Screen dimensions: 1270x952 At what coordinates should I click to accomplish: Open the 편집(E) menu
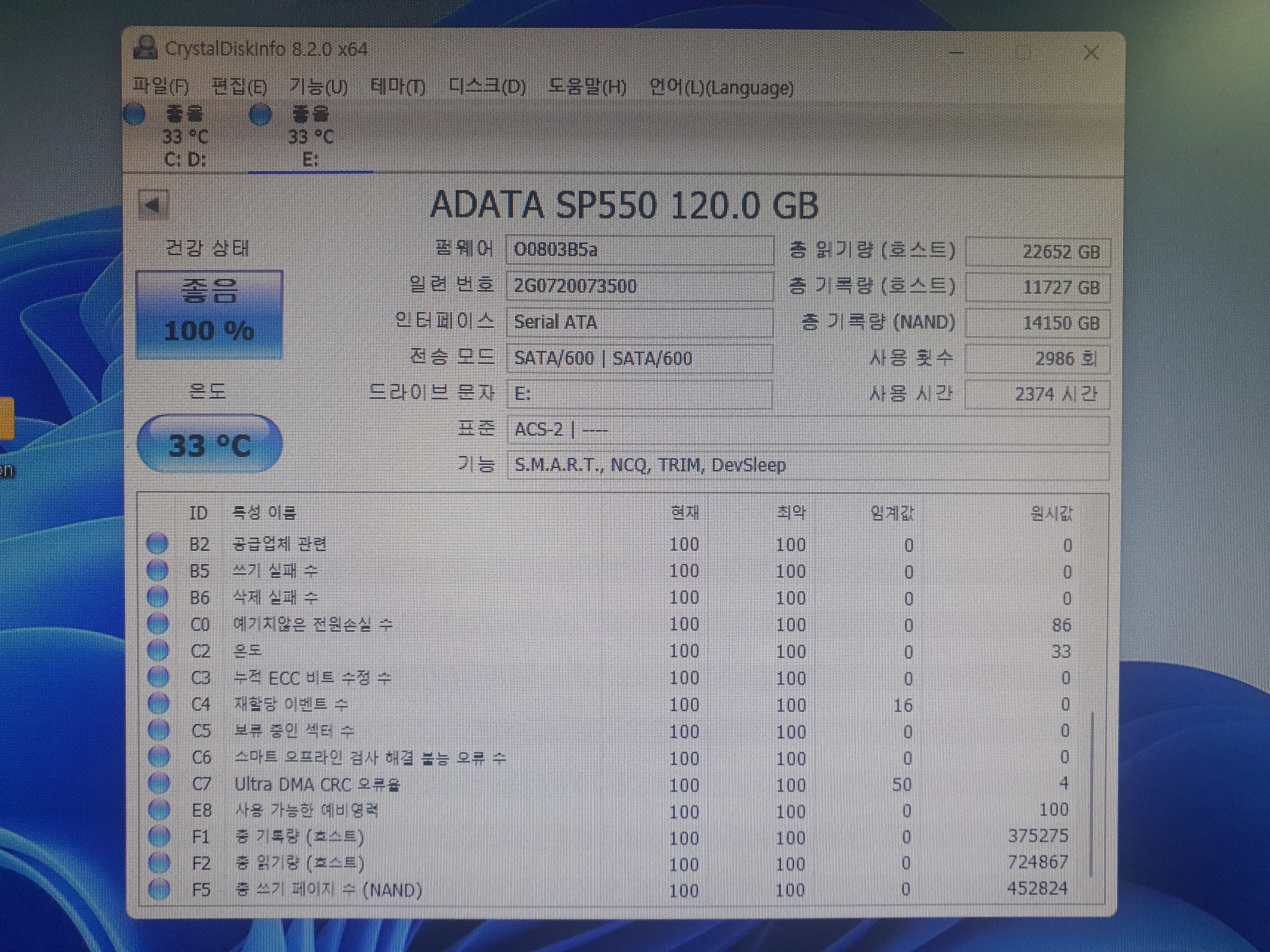point(239,87)
